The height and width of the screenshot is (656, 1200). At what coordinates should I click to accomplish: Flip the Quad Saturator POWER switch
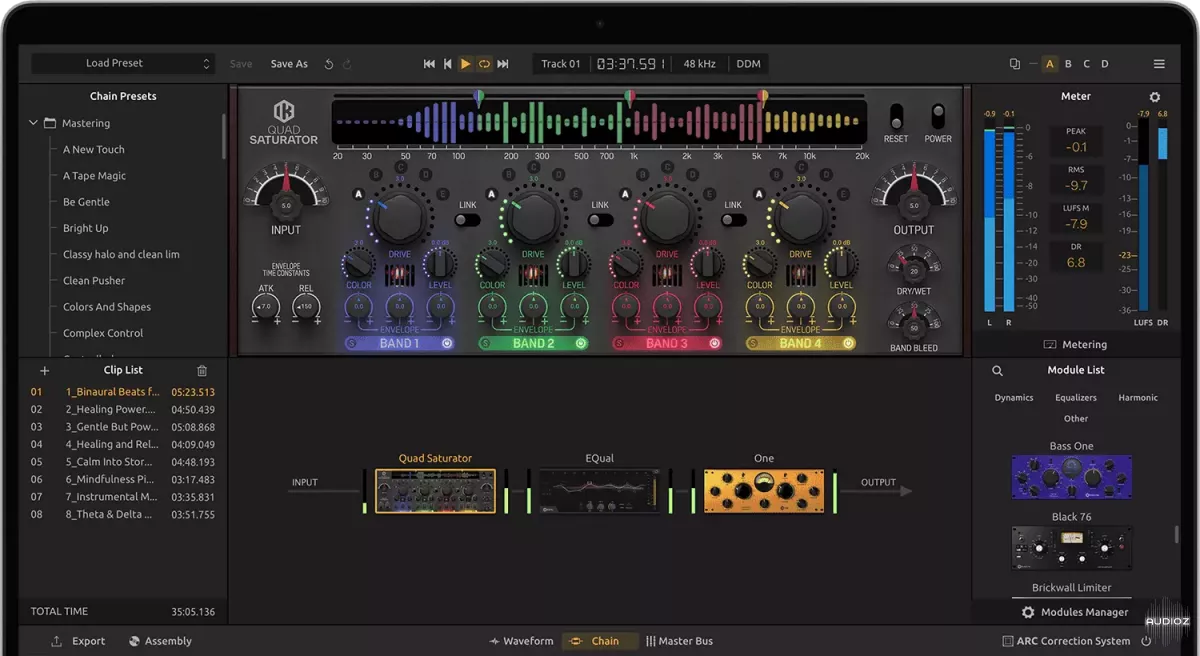coord(938,116)
